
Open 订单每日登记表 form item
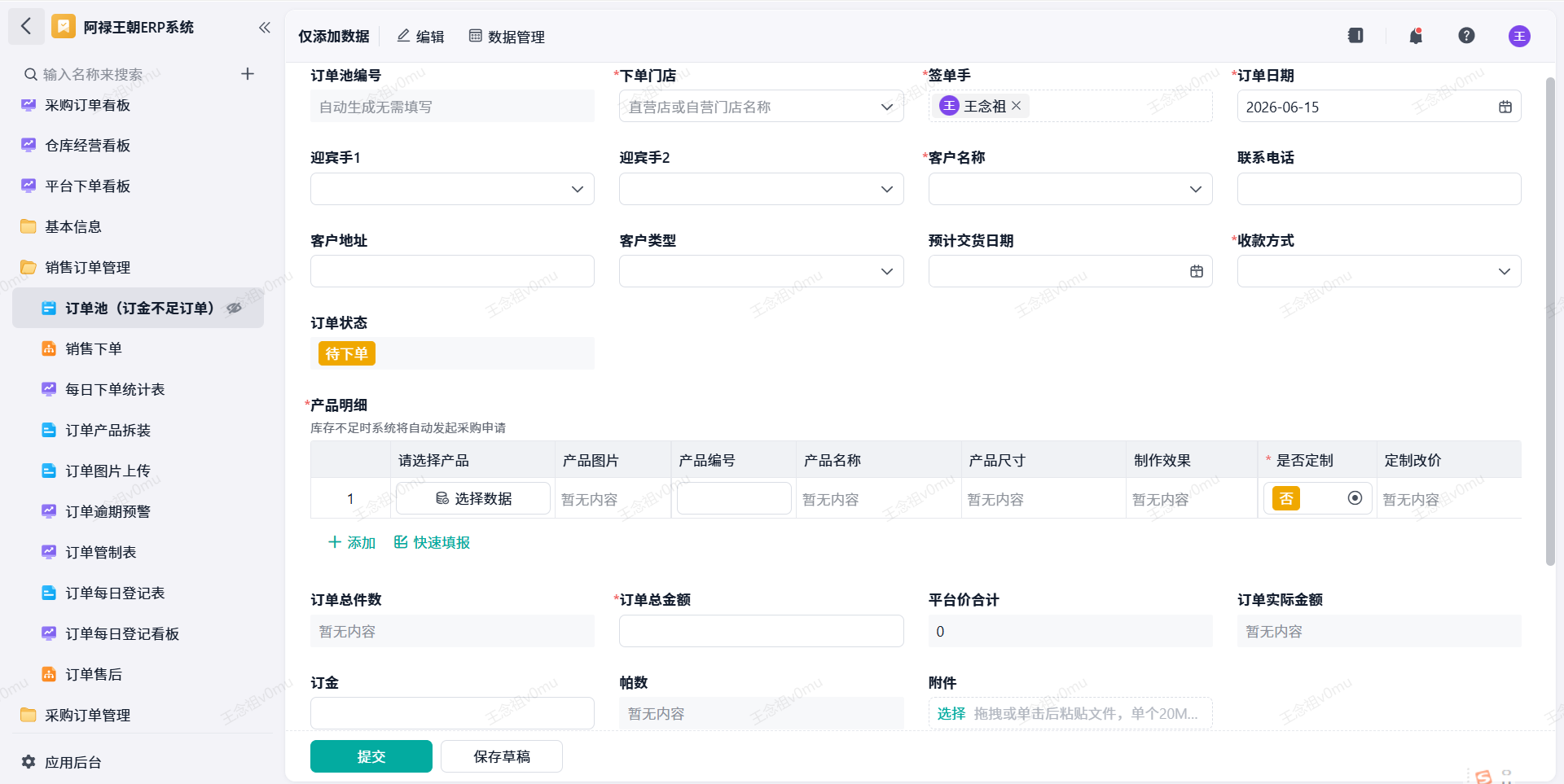115,593
